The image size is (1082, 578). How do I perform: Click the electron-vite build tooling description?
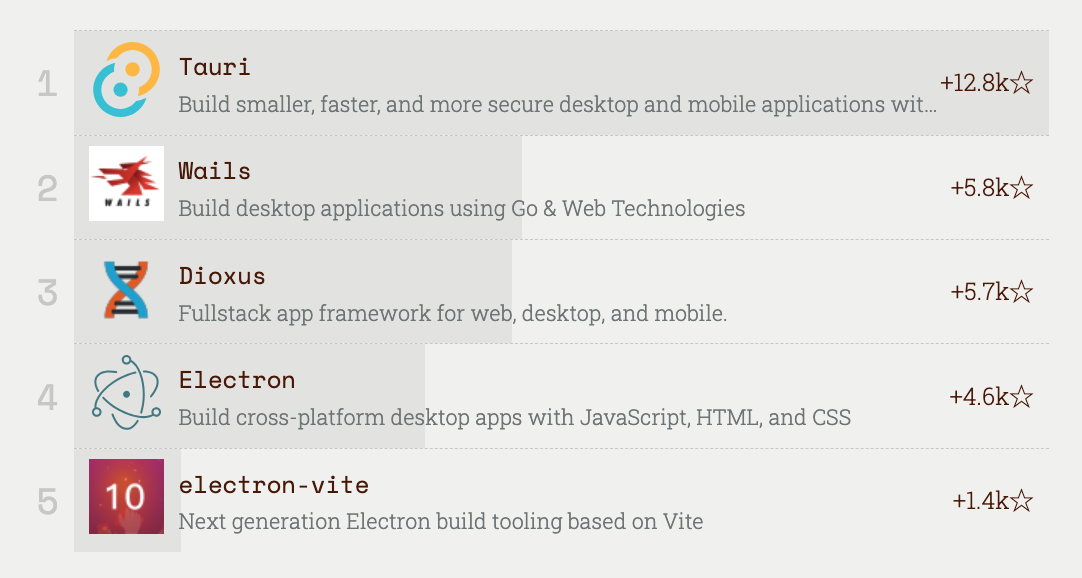pos(440,522)
